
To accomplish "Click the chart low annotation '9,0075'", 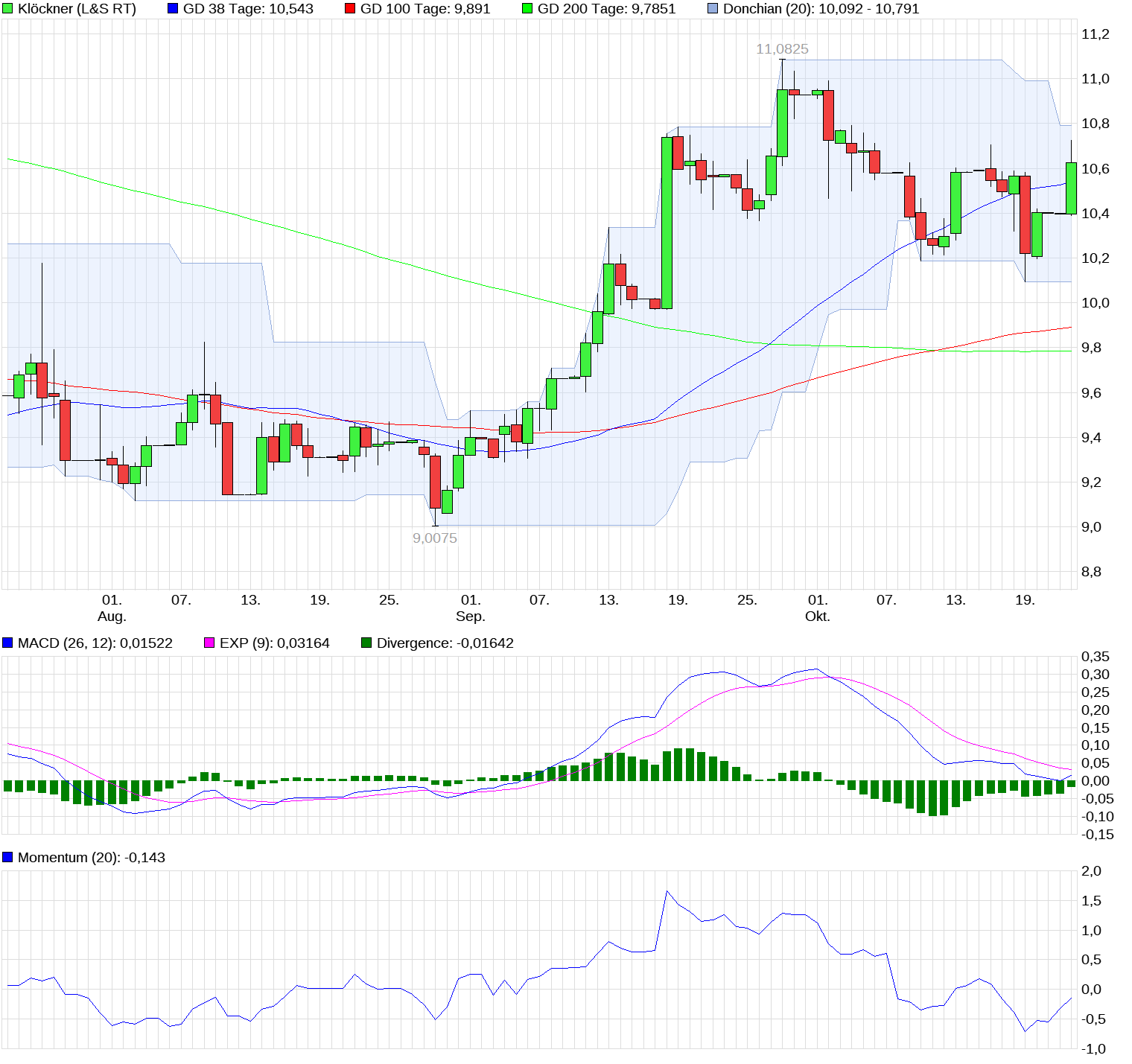I will pos(435,538).
